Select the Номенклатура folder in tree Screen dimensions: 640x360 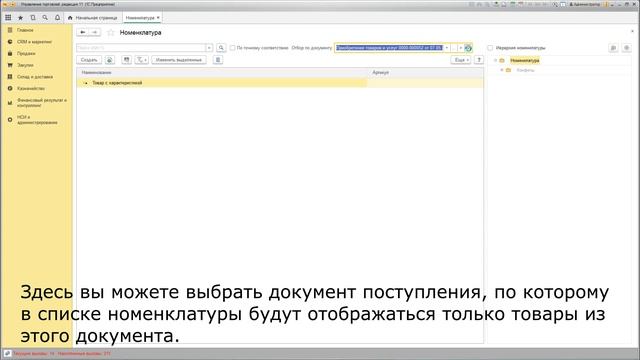coord(525,60)
